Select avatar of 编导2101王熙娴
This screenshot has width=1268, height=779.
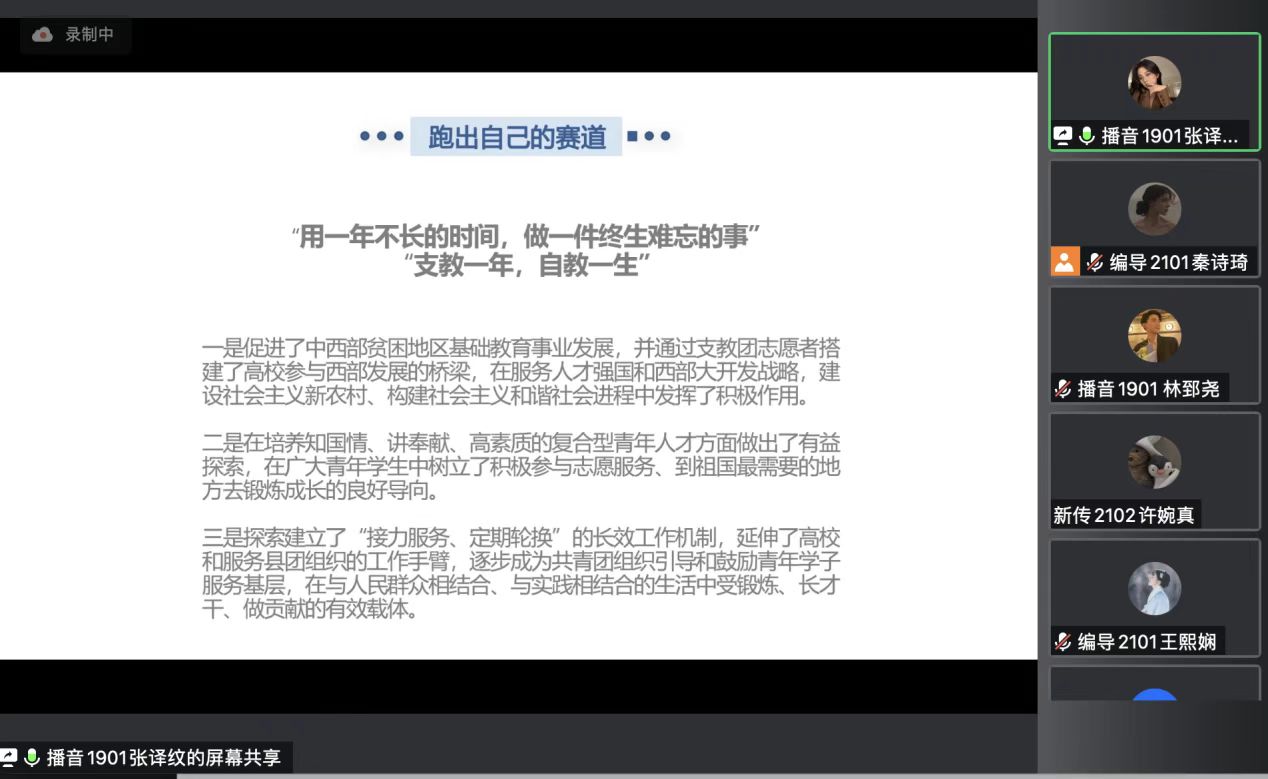(x=1154, y=589)
